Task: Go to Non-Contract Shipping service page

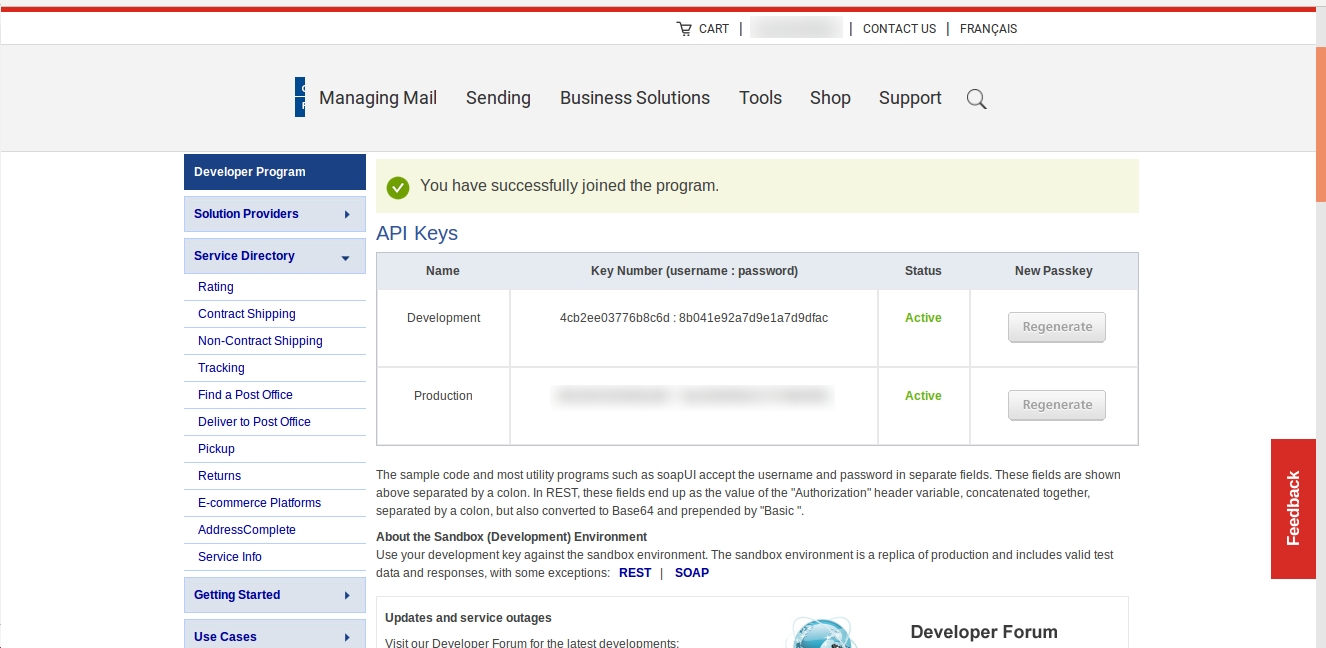Action: point(260,341)
